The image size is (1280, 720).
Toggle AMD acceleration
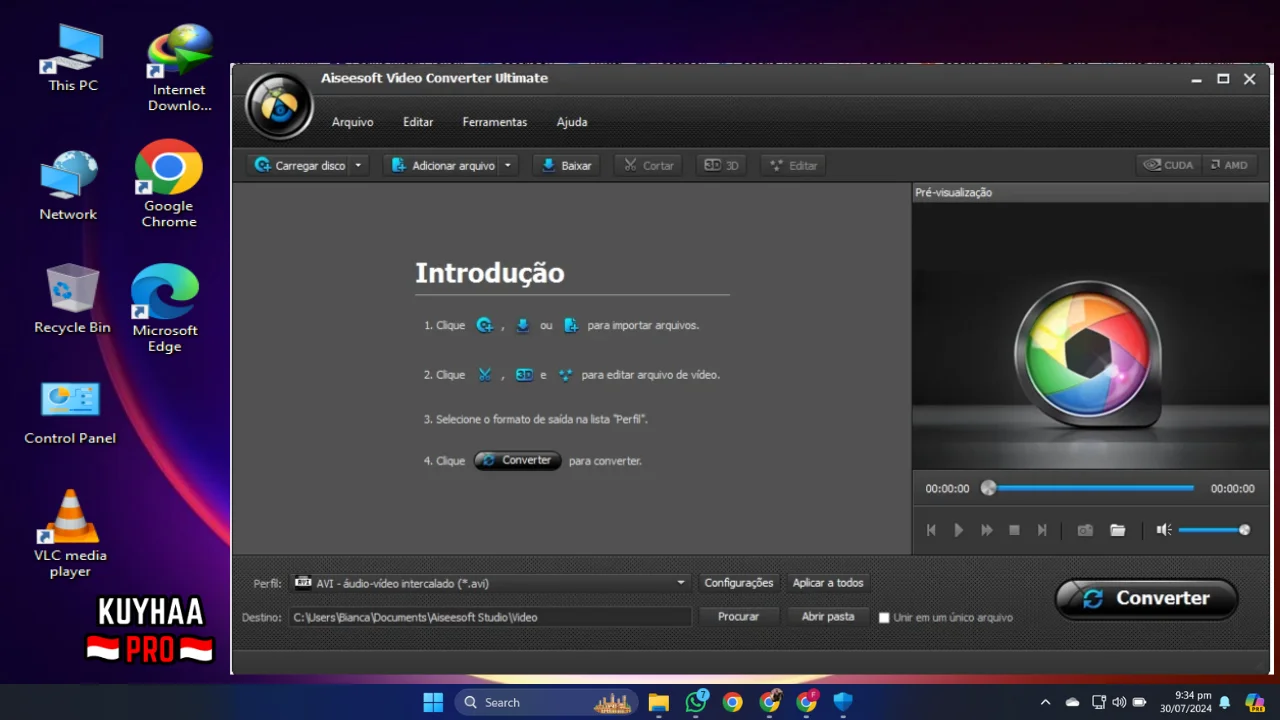(1228, 165)
